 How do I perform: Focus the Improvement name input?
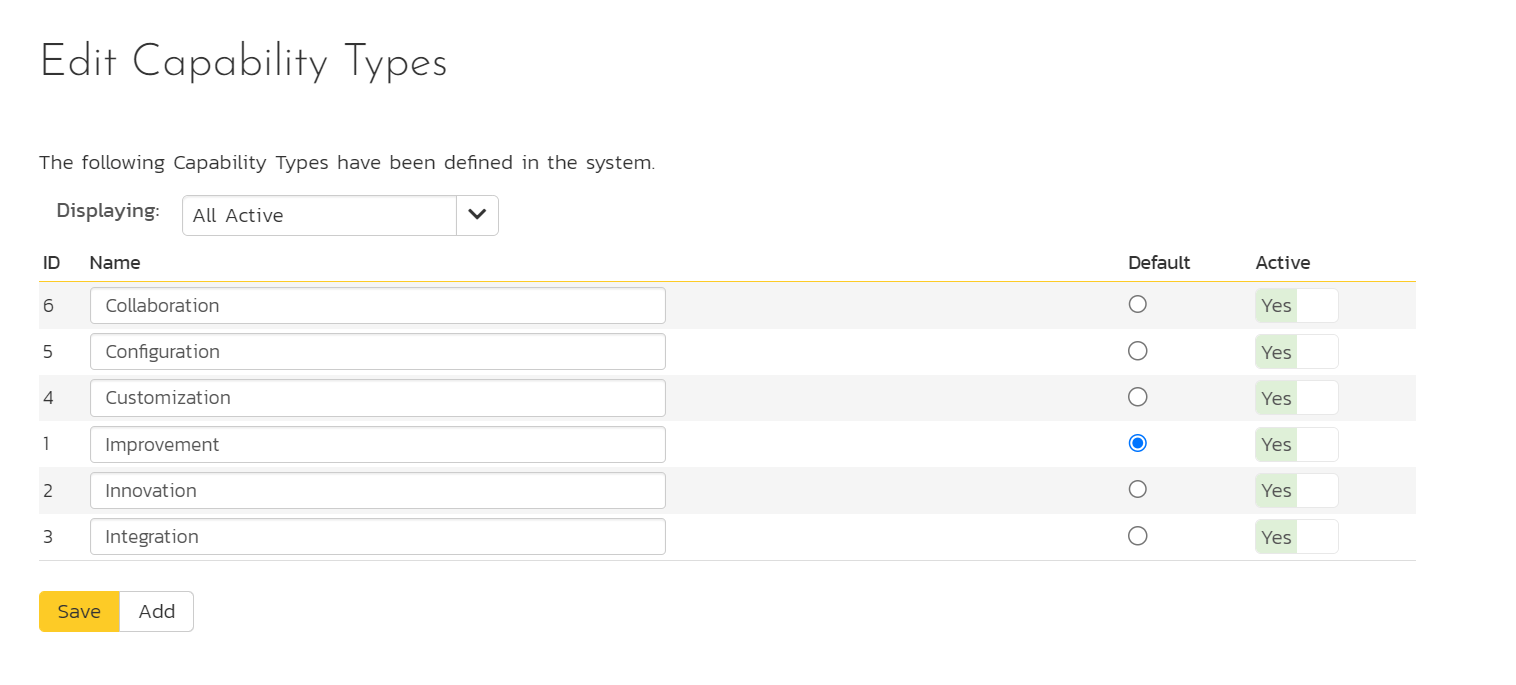click(x=377, y=445)
